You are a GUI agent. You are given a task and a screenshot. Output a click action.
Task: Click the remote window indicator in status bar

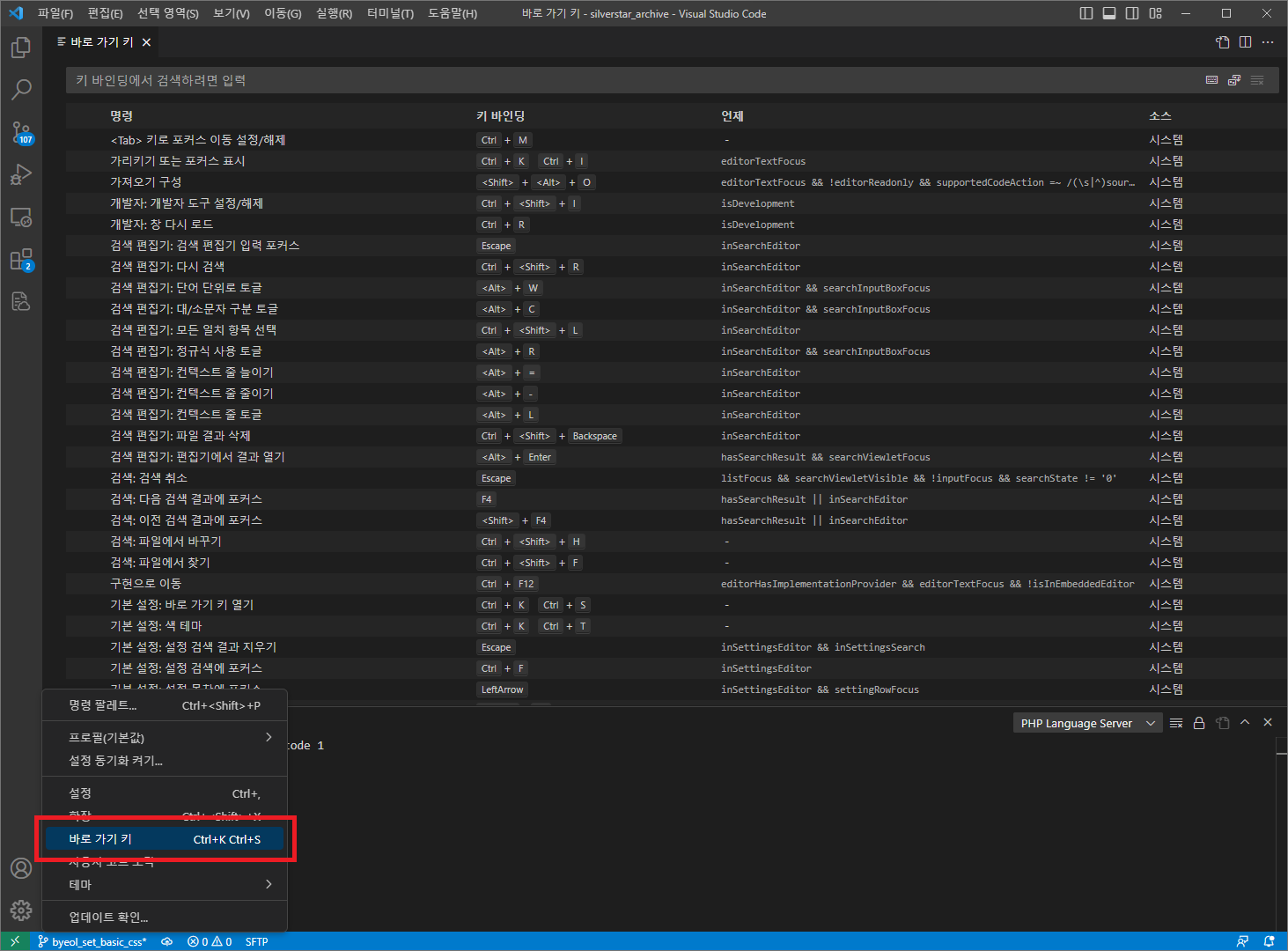pos(15,941)
